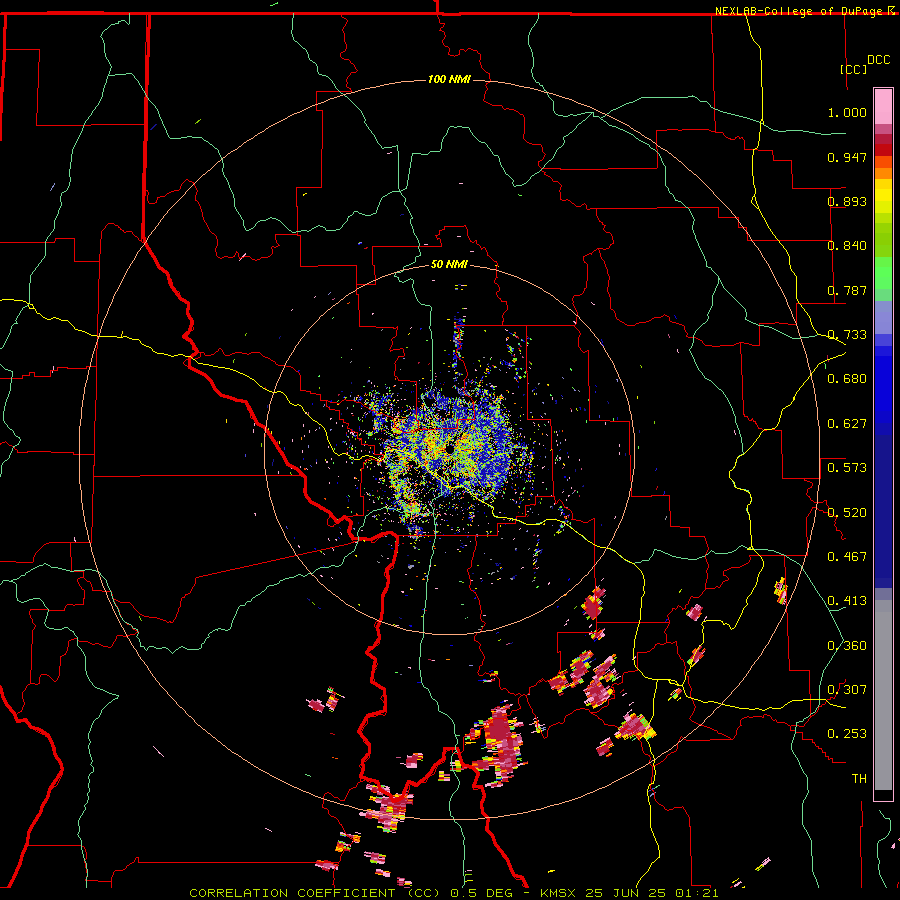Pick the gray color bar segment
900x900 pixels.
click(883, 695)
